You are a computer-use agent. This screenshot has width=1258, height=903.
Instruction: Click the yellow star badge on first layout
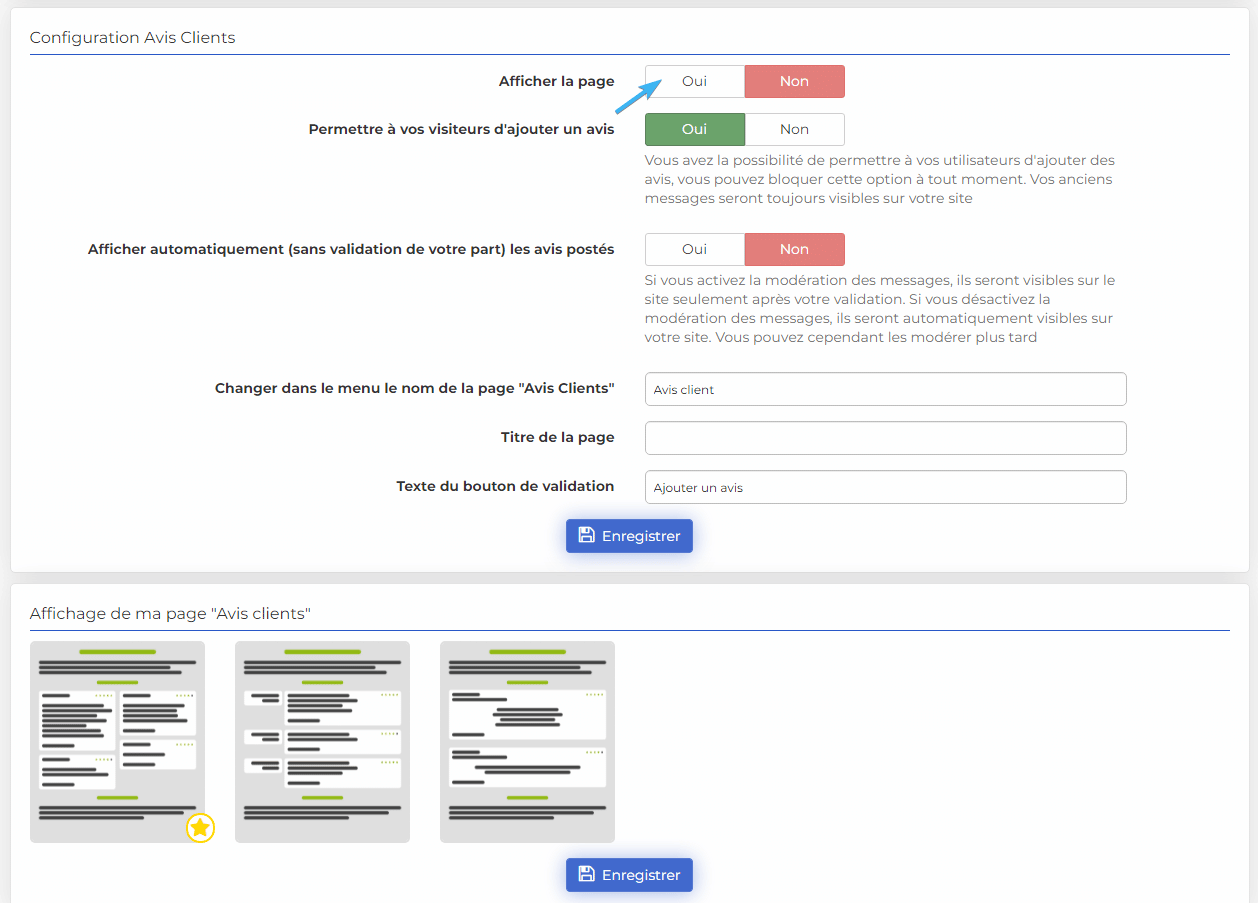coord(201,828)
